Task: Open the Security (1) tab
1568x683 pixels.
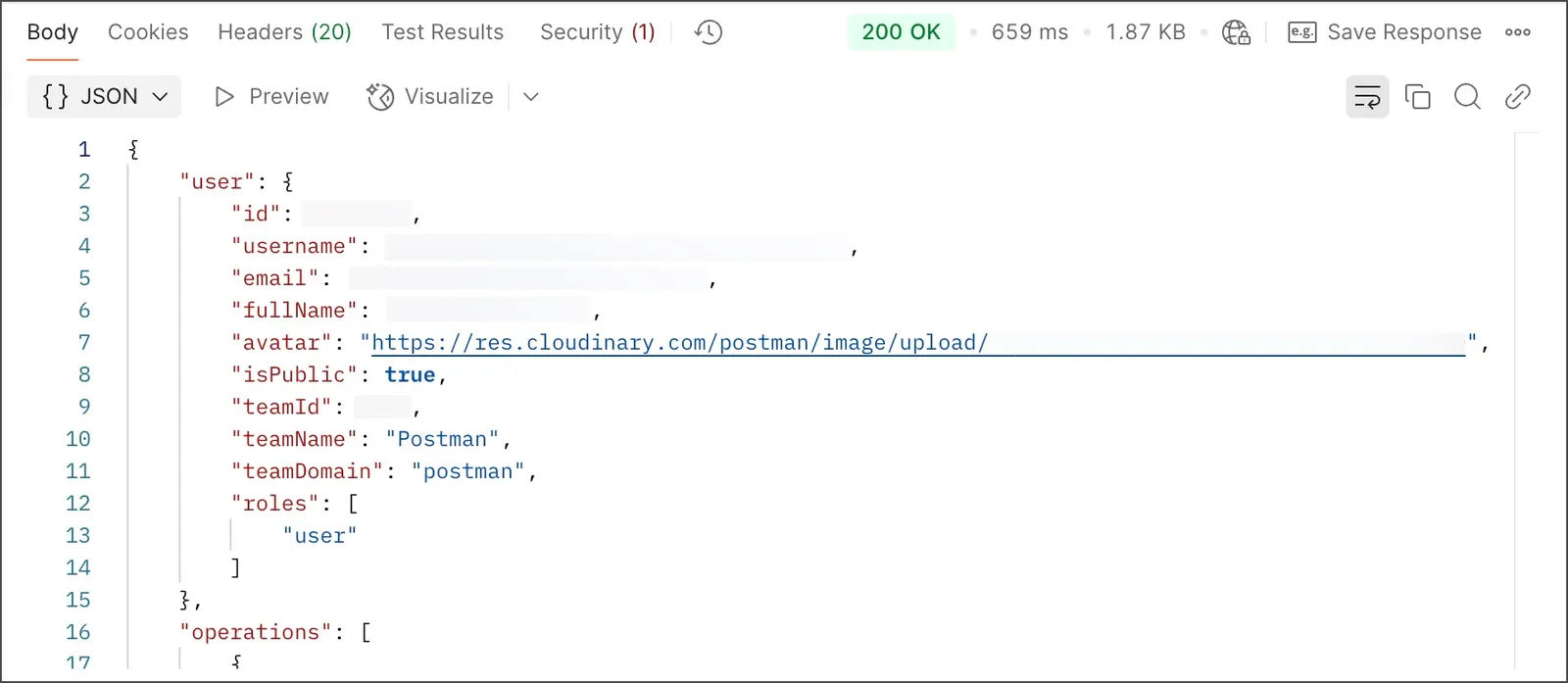Action: 597,31
